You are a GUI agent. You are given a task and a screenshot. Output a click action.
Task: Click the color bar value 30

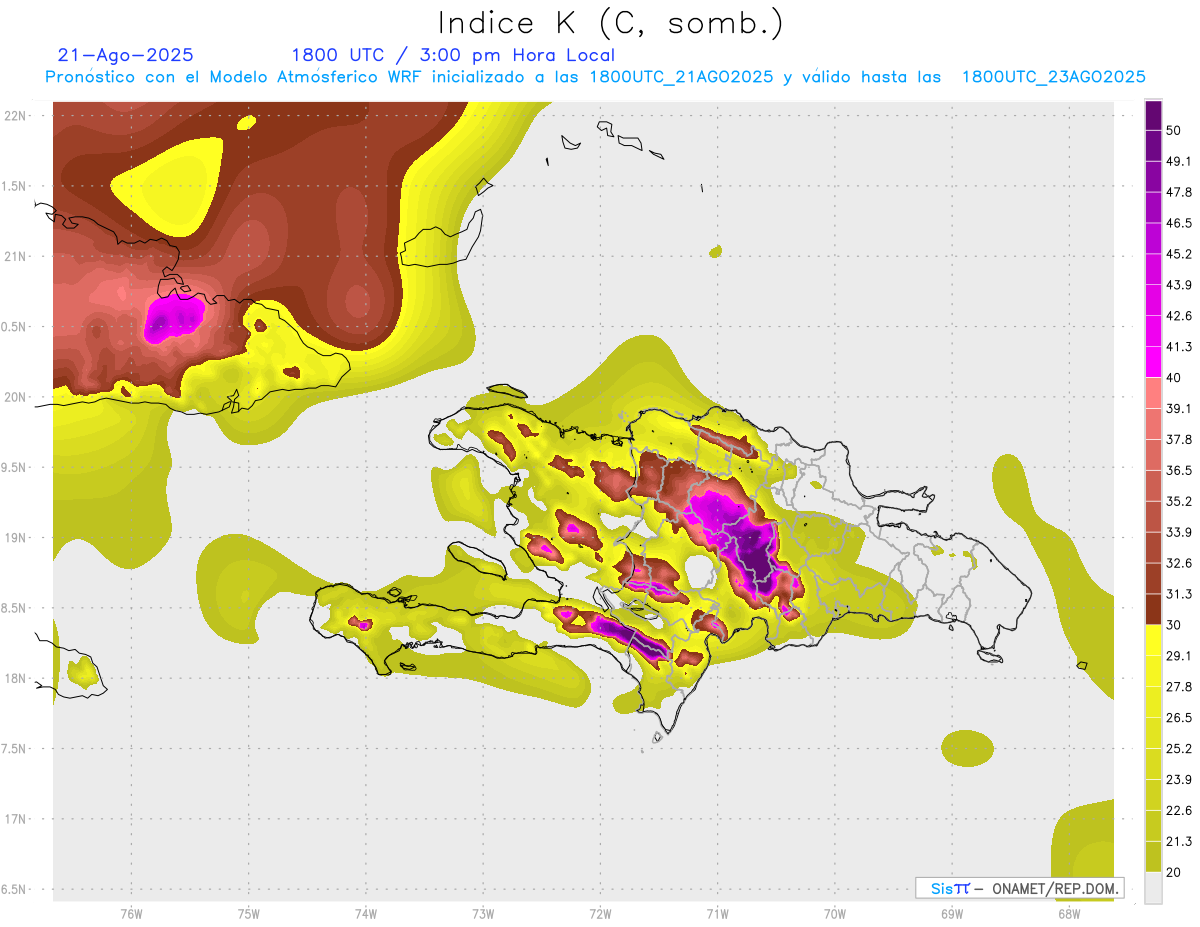tap(1175, 625)
